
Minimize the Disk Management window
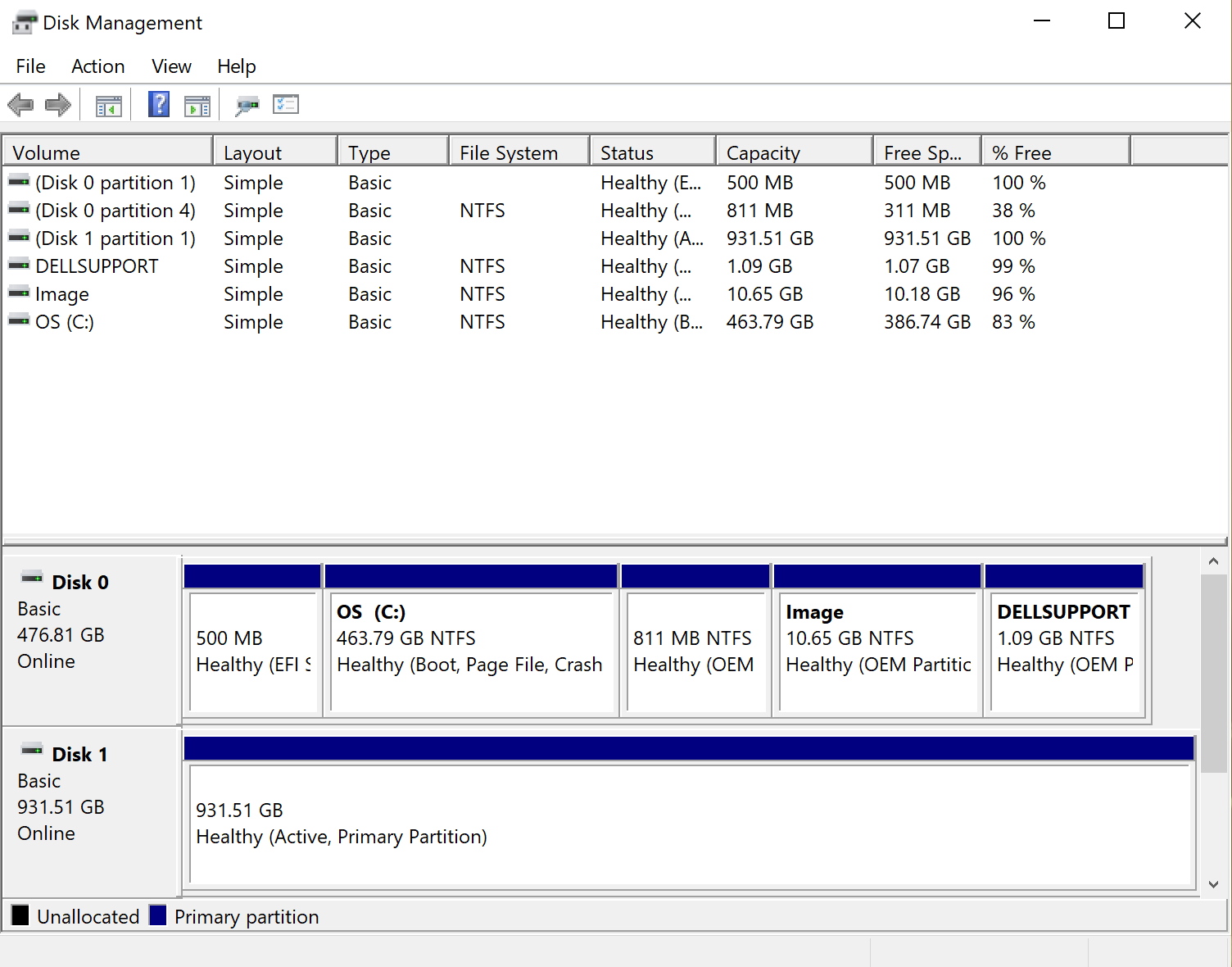tap(1042, 21)
